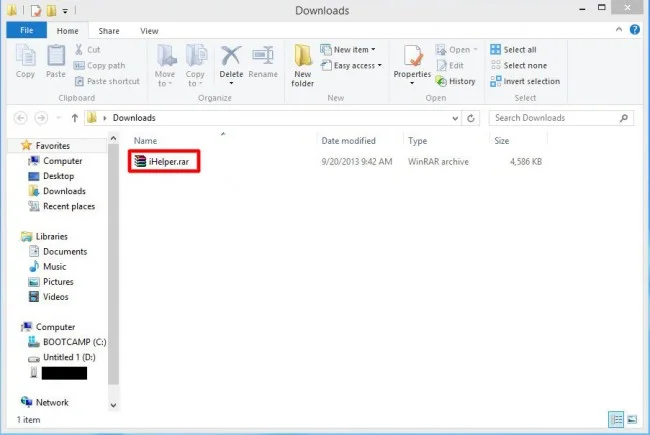The width and height of the screenshot is (650, 435).
Task: Click Invert selection in ribbon
Action: pyautogui.click(x=525, y=81)
